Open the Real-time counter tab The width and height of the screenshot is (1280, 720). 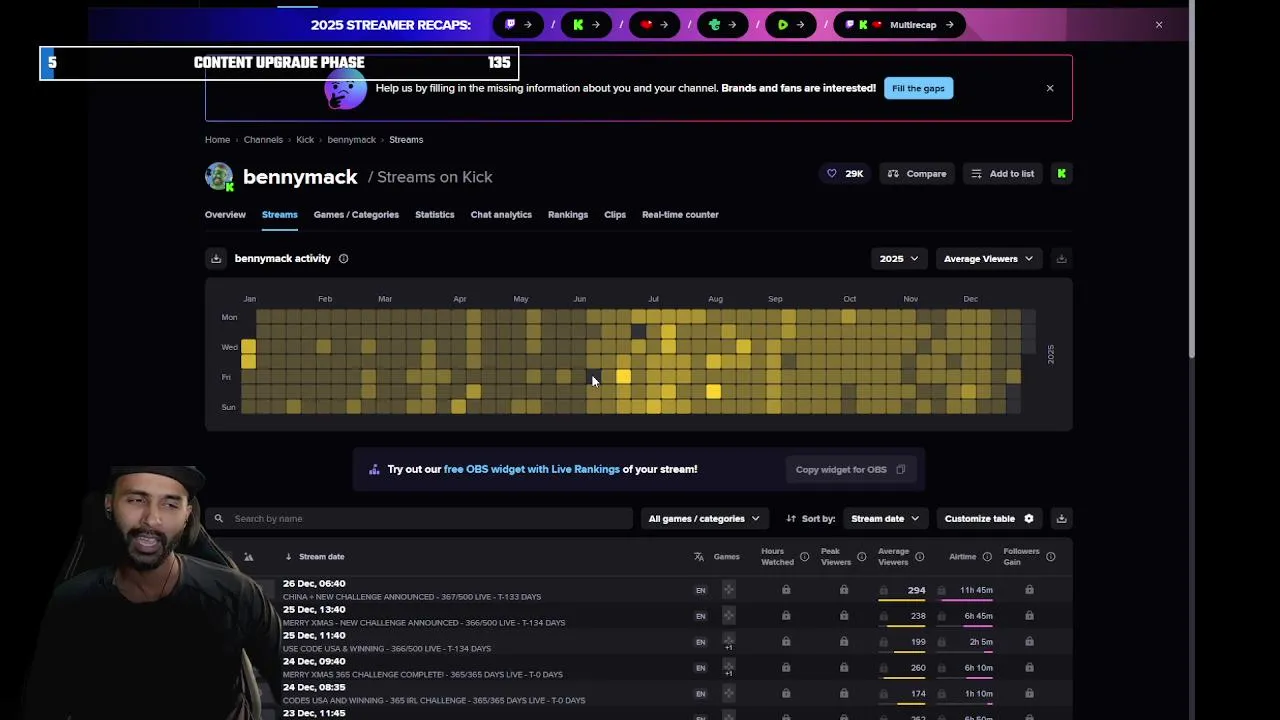[680, 214]
